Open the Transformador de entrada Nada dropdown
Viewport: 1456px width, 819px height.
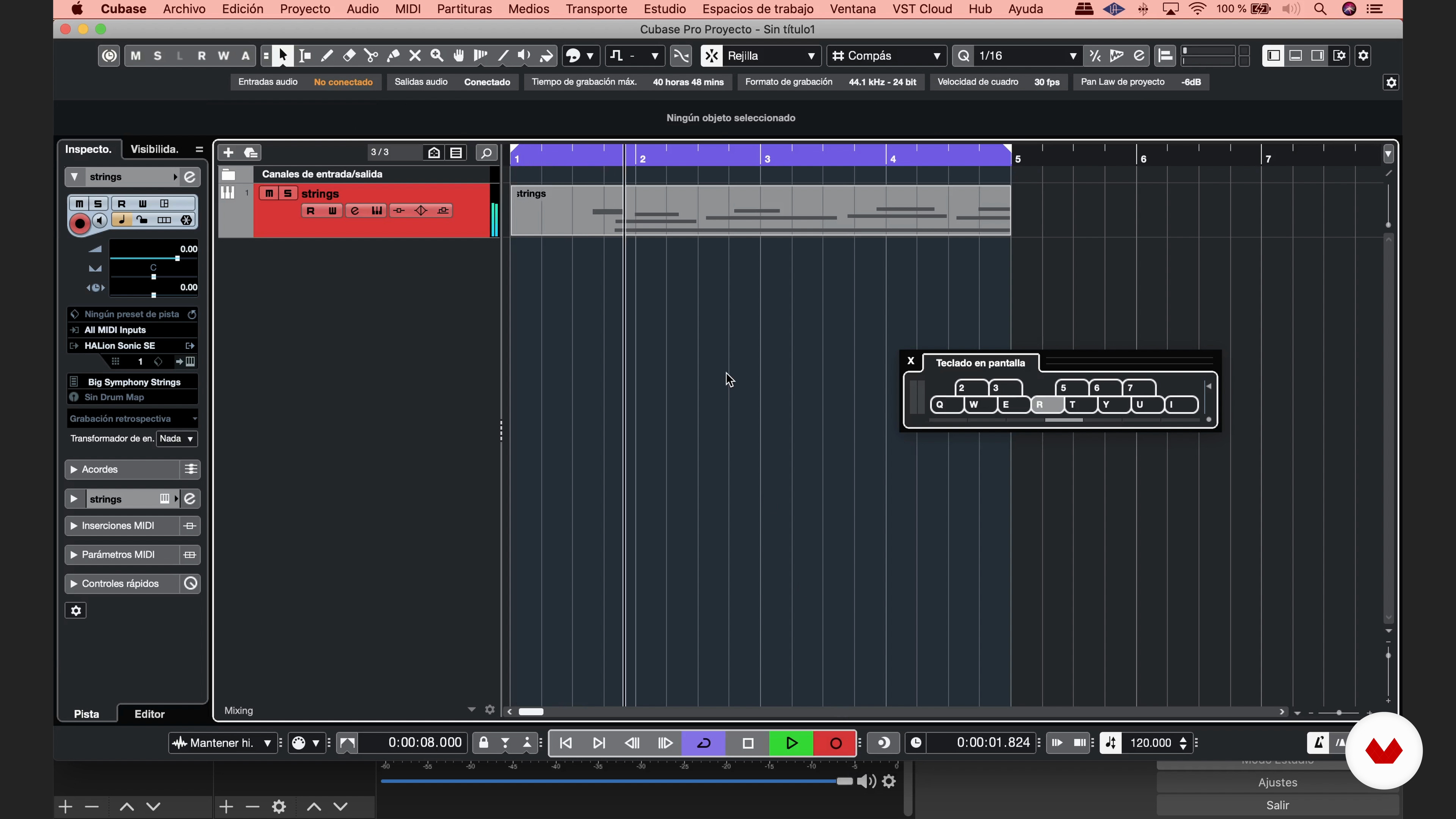coord(176,439)
